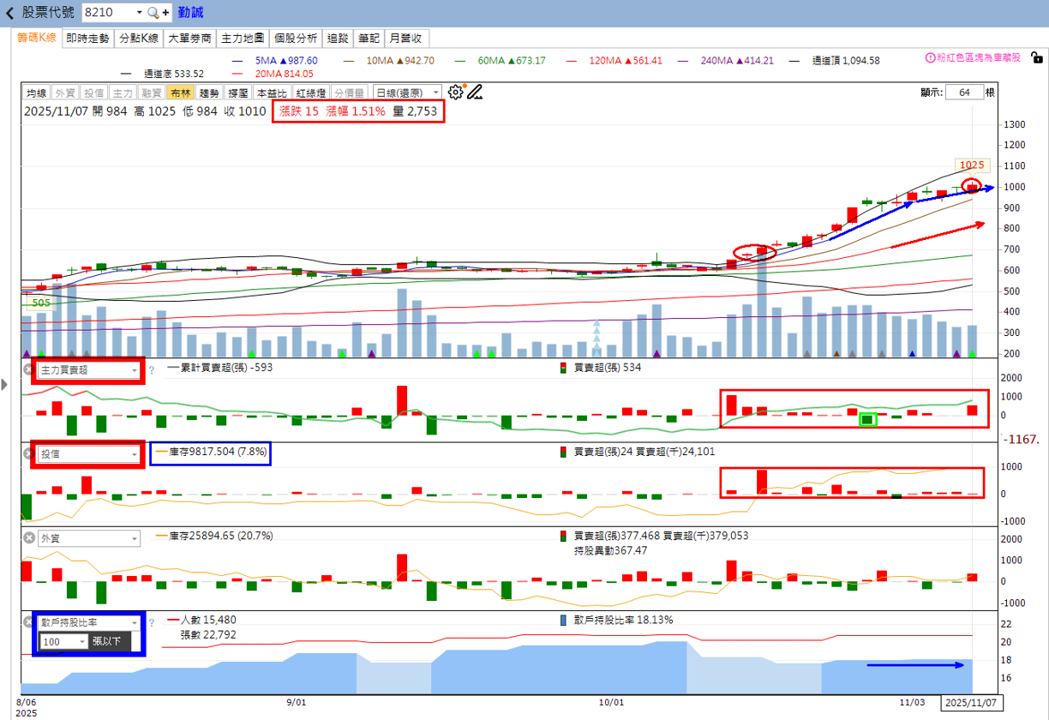This screenshot has height=720, width=1049.
Task: Click the 顯示 bar count field
Action: point(964,92)
